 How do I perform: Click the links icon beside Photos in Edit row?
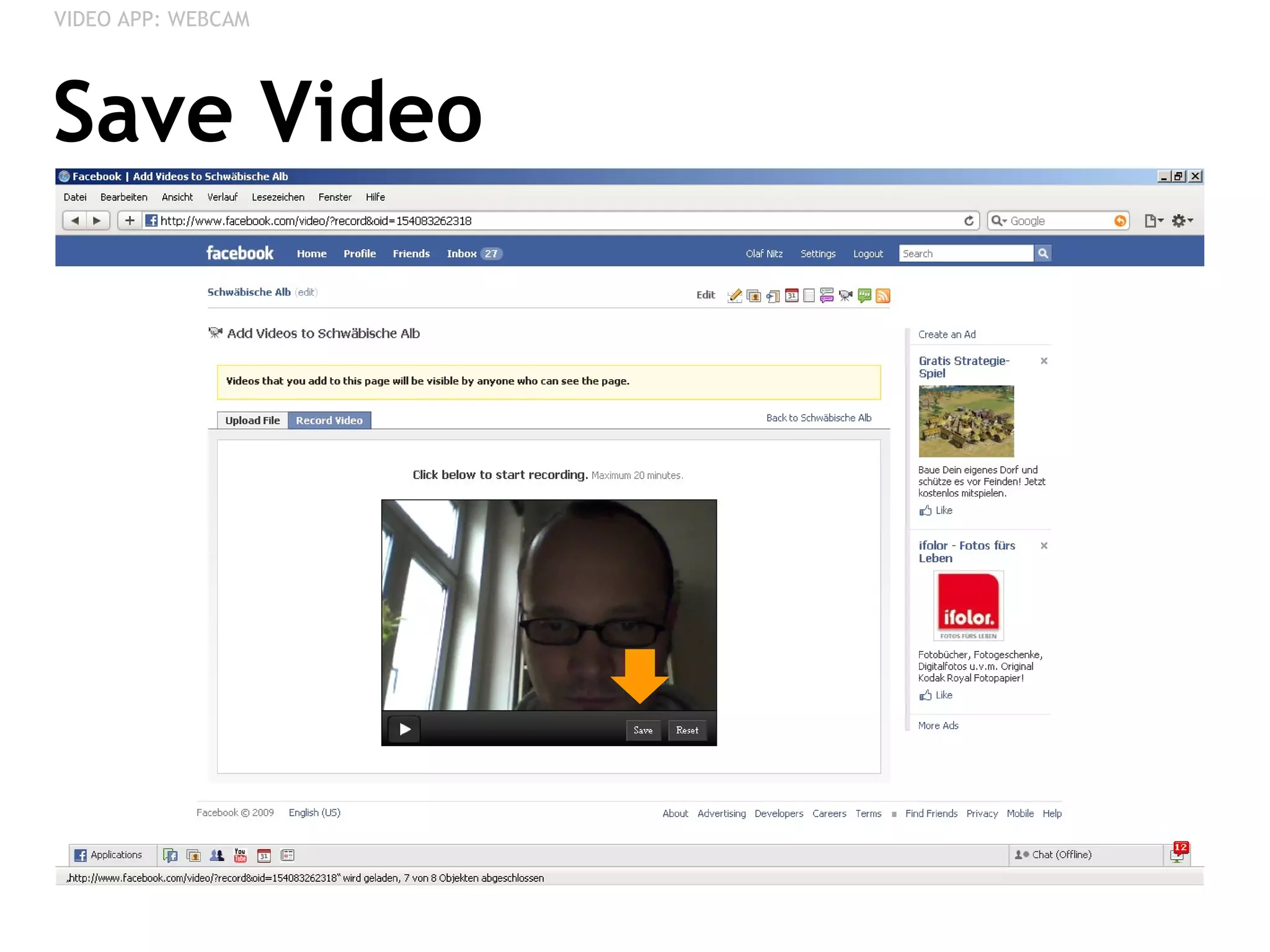point(773,296)
